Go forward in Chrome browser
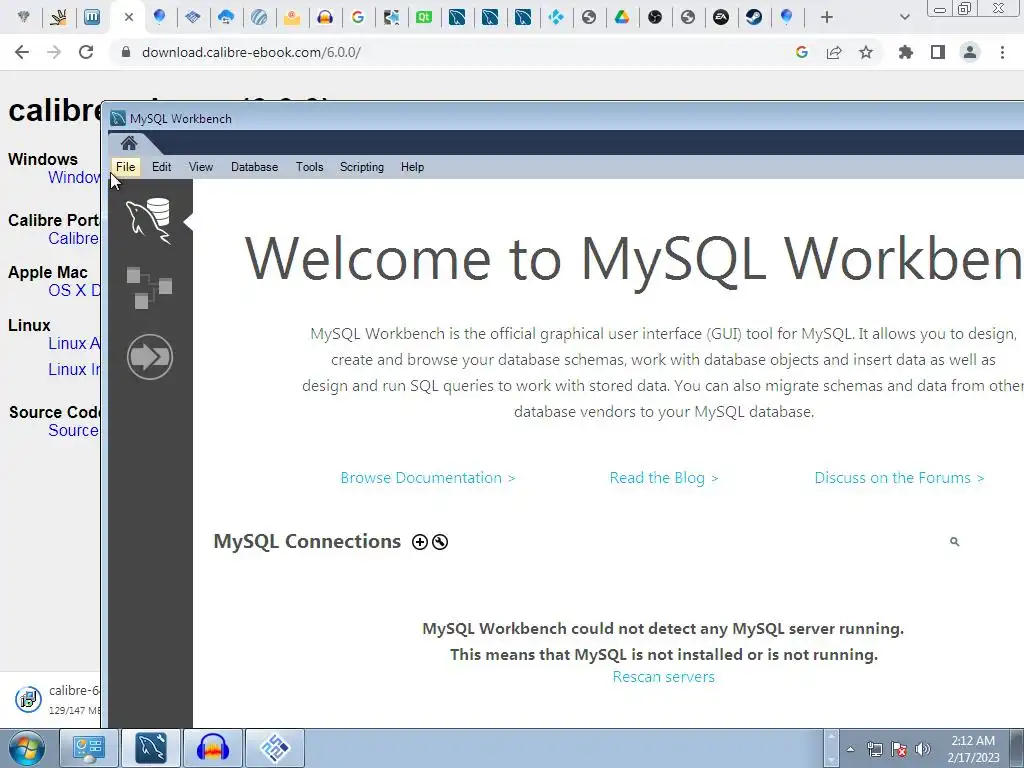The height and width of the screenshot is (768, 1024). [54, 52]
